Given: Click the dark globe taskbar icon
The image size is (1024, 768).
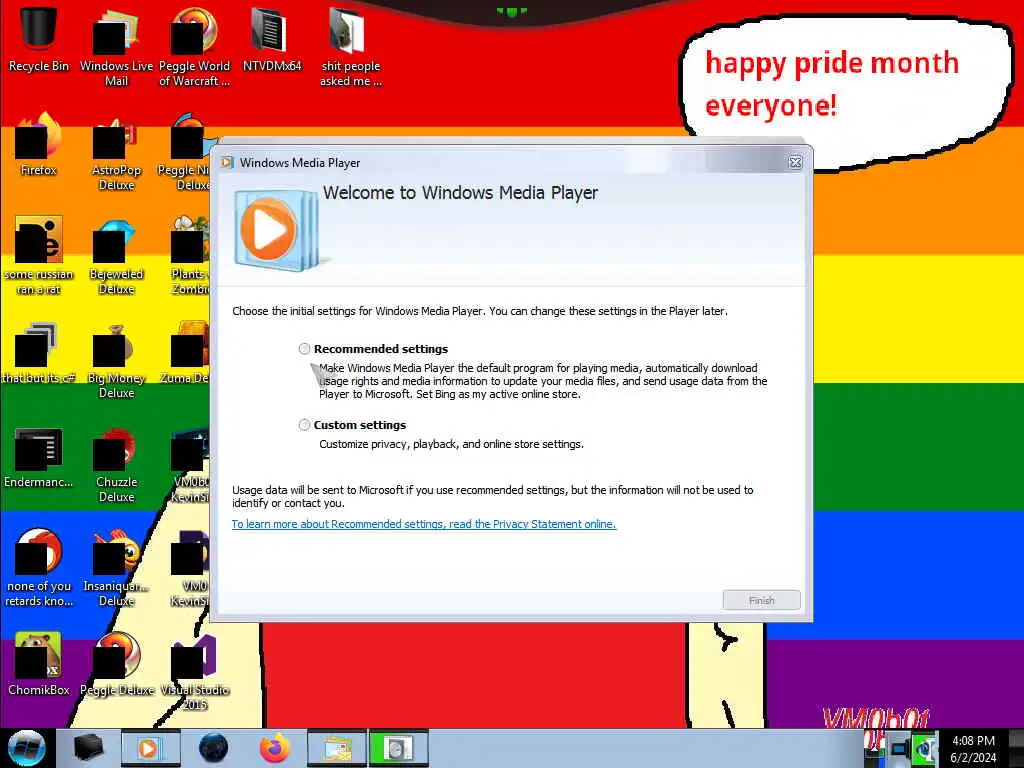Looking at the screenshot, I should coord(214,748).
